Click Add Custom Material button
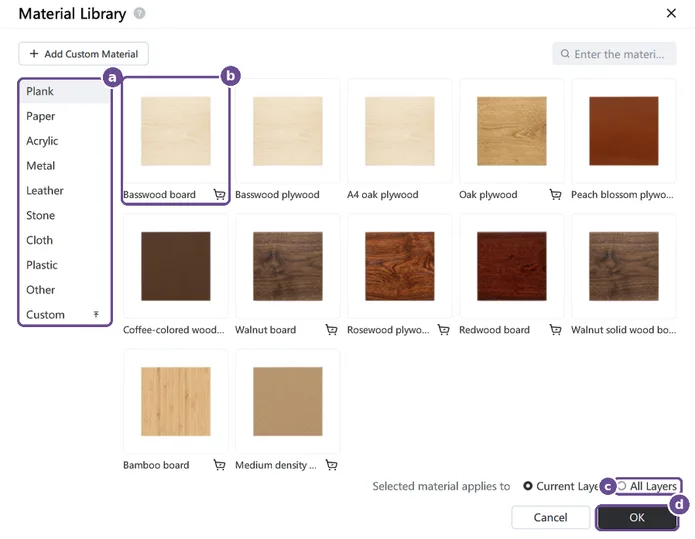Viewport: 695px width, 539px height. 83,54
